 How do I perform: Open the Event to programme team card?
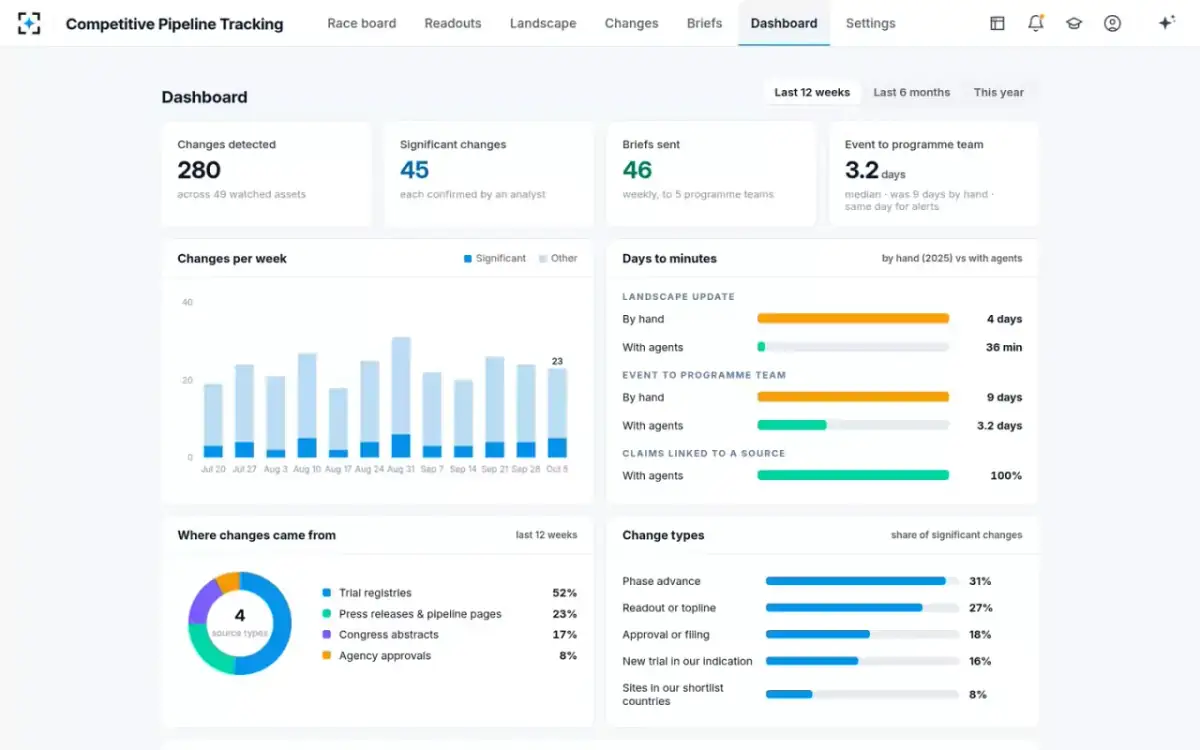(x=934, y=174)
